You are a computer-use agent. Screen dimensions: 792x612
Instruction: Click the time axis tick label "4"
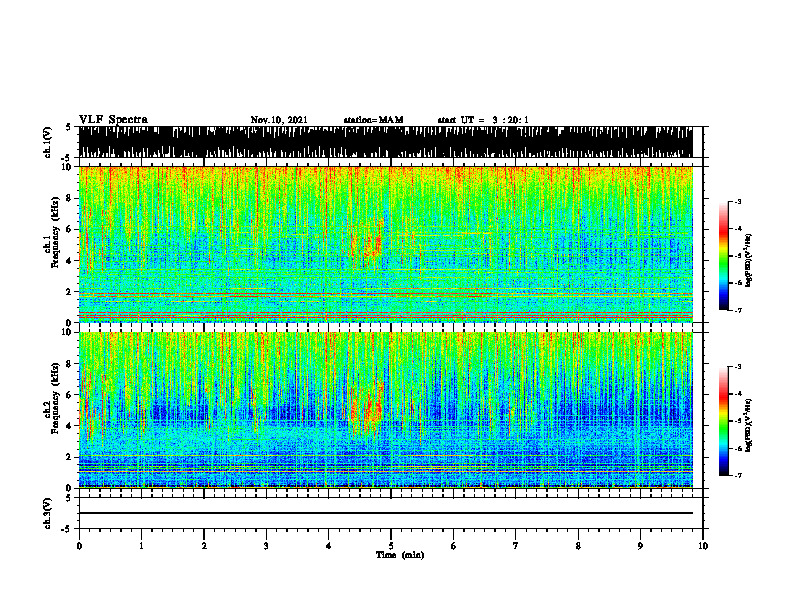coord(329,546)
